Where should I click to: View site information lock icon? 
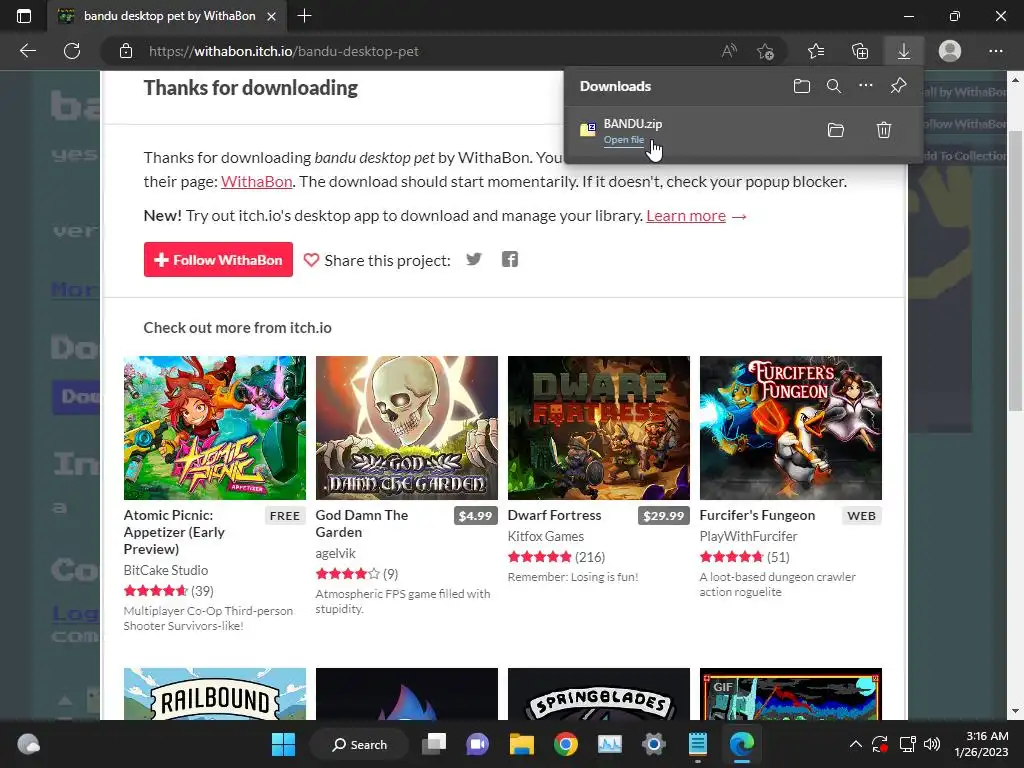coord(126,51)
